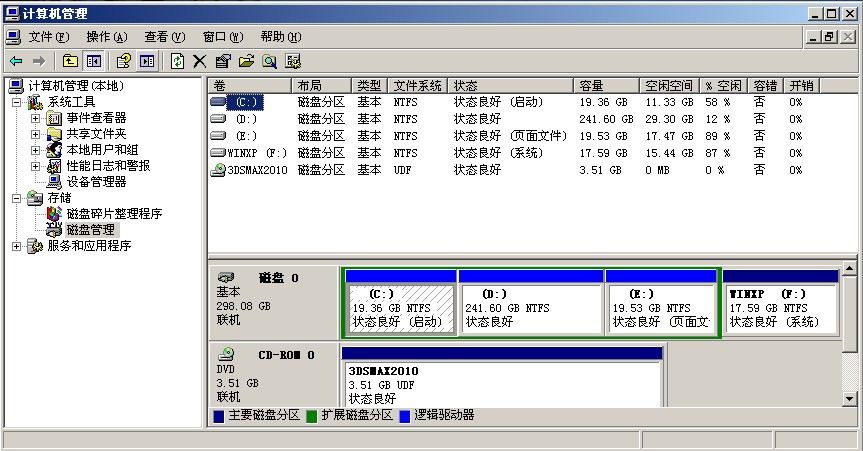The width and height of the screenshot is (863, 451).
Task: Click the Open folder toolbar icon
Action: tap(246, 61)
